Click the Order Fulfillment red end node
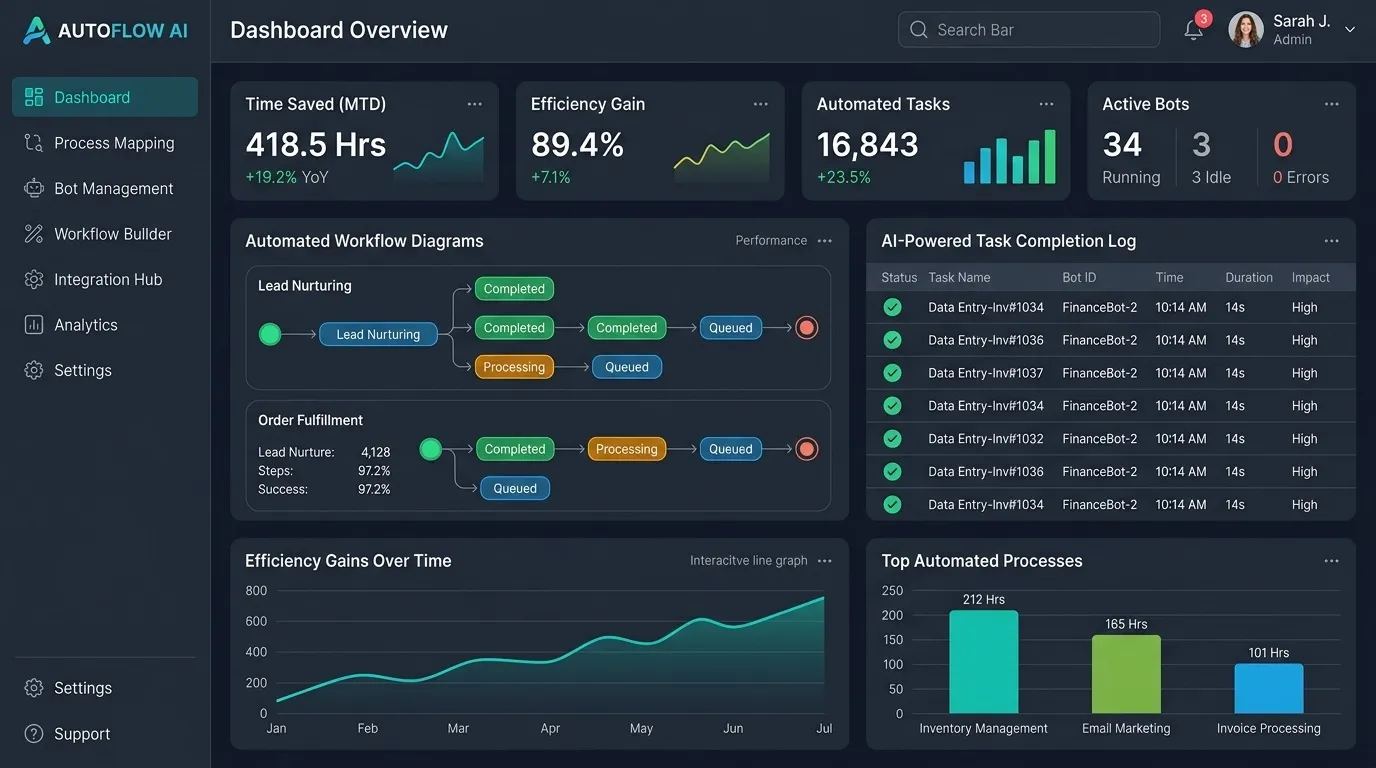The height and width of the screenshot is (768, 1376). point(807,449)
